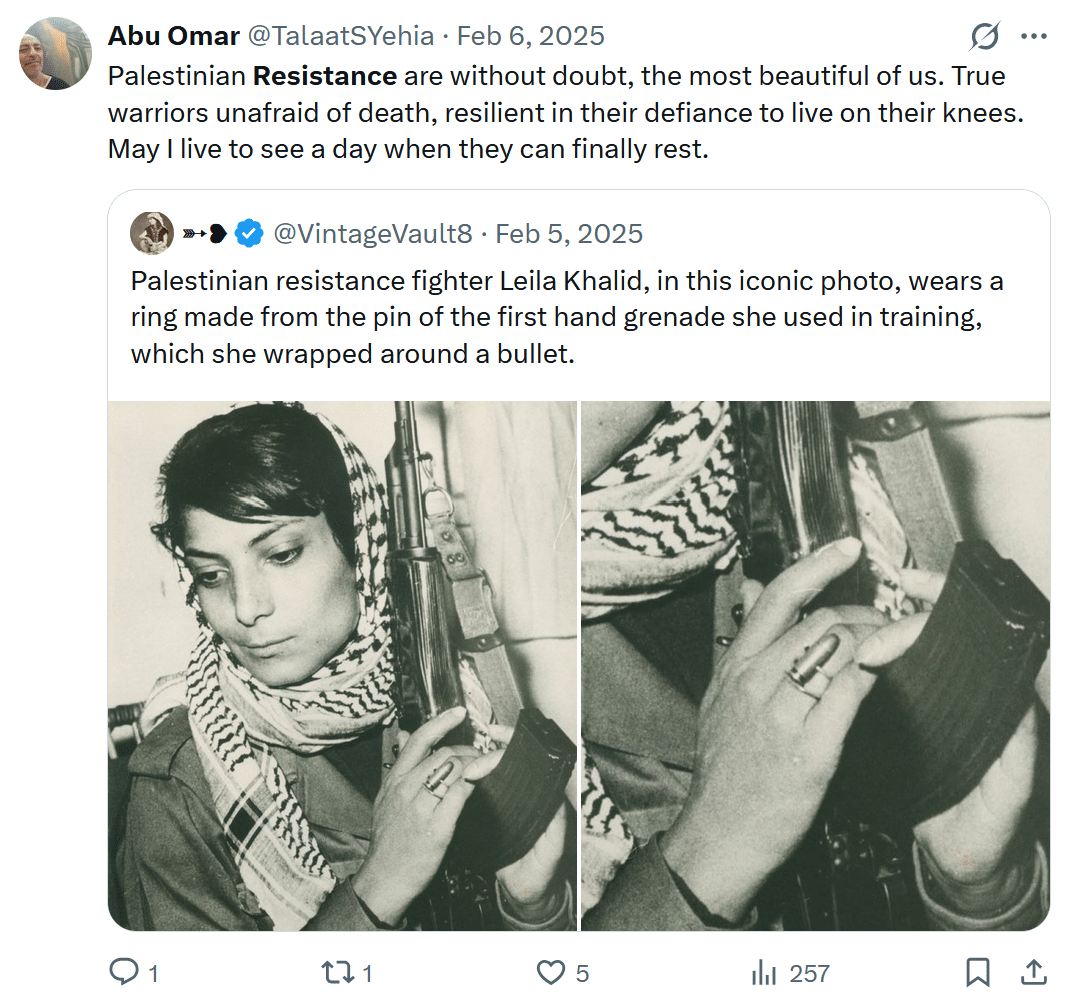
Task: Open the three-dot more options menu
Action: coord(1033,36)
